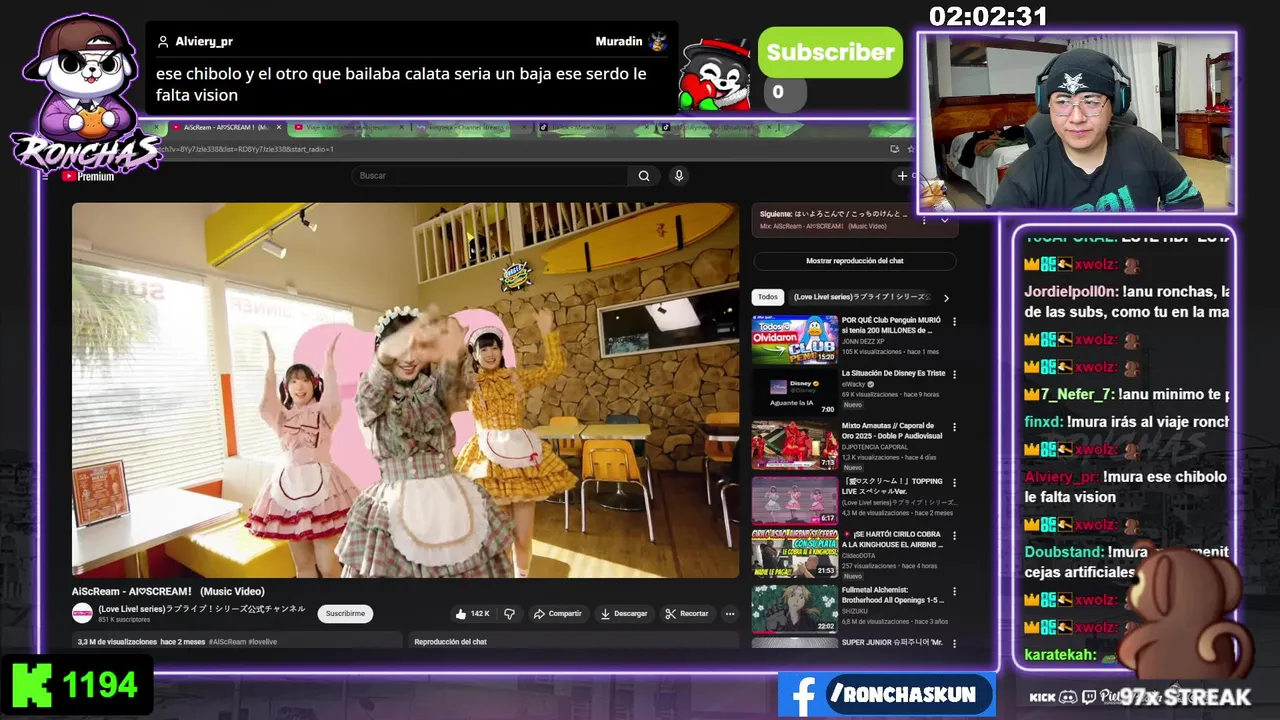Click the Reproducción del chat section

point(574,641)
